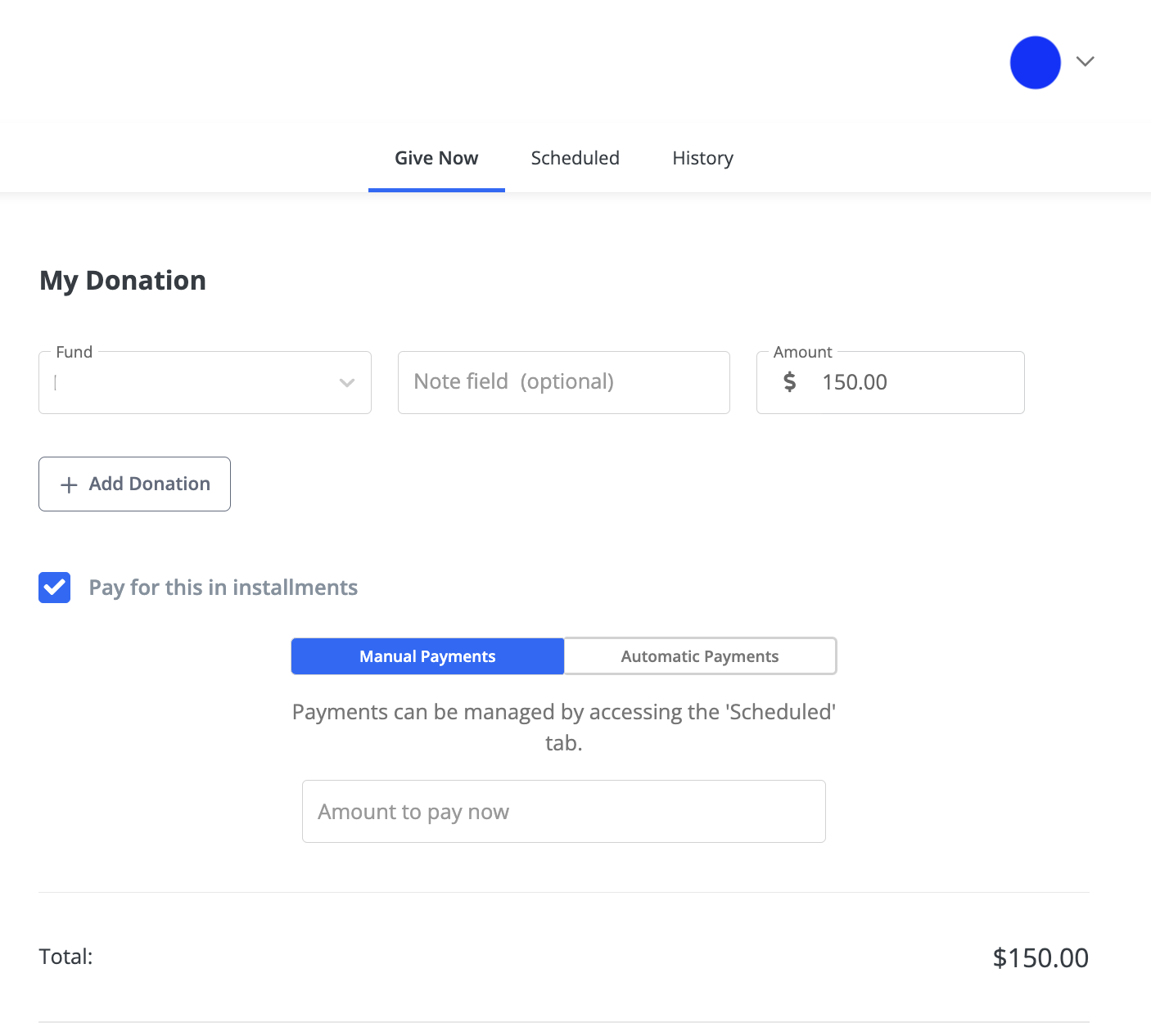The height and width of the screenshot is (1036, 1151).
Task: Open the user profile avatar
Action: click(1035, 62)
